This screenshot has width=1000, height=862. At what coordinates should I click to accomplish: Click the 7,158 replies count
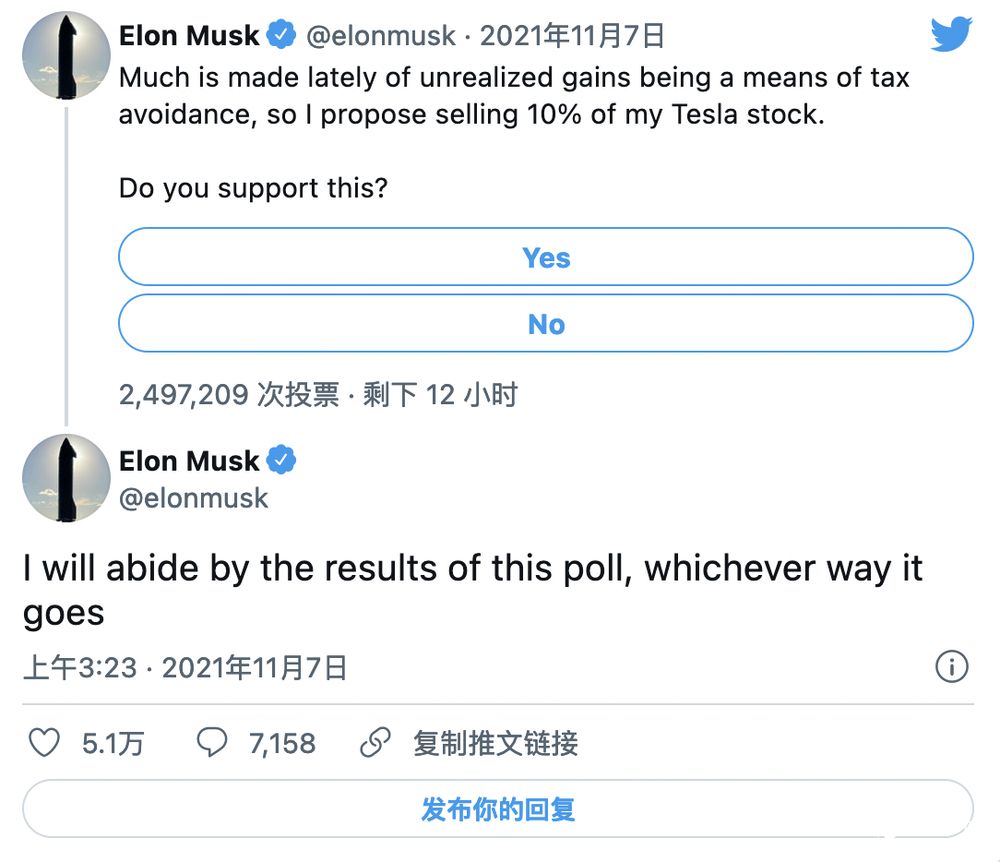pyautogui.click(x=283, y=743)
